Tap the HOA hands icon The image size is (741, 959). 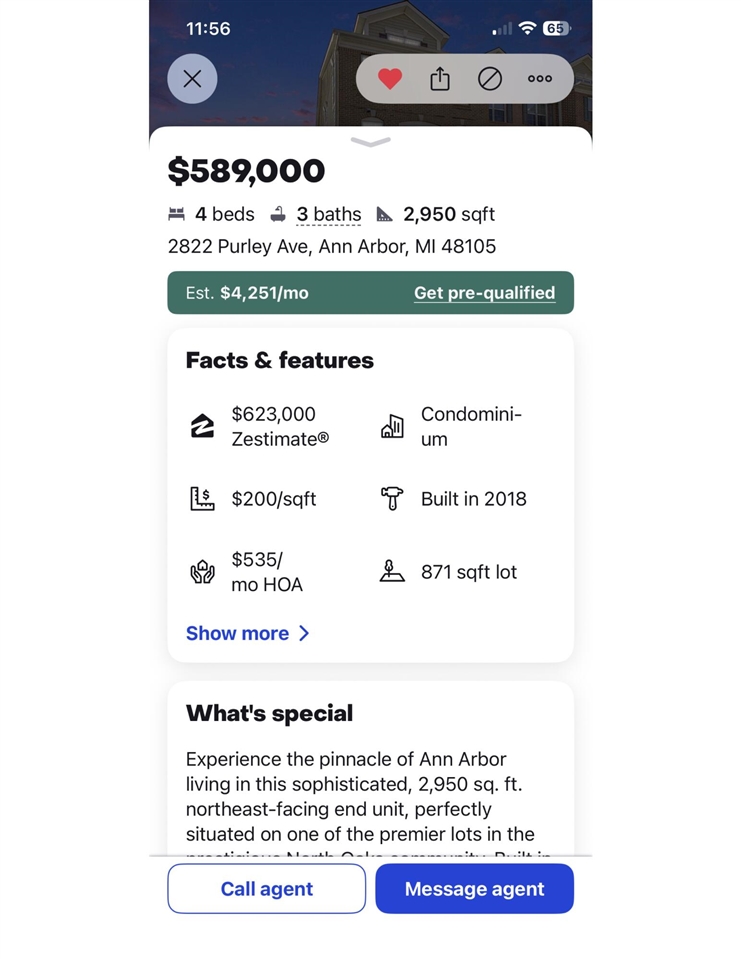click(203, 572)
